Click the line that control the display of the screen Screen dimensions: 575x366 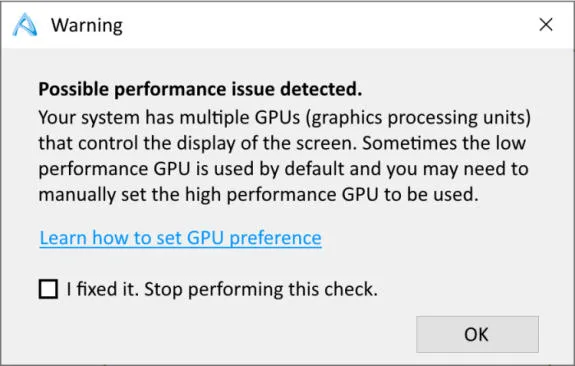pyautogui.click(x=282, y=143)
